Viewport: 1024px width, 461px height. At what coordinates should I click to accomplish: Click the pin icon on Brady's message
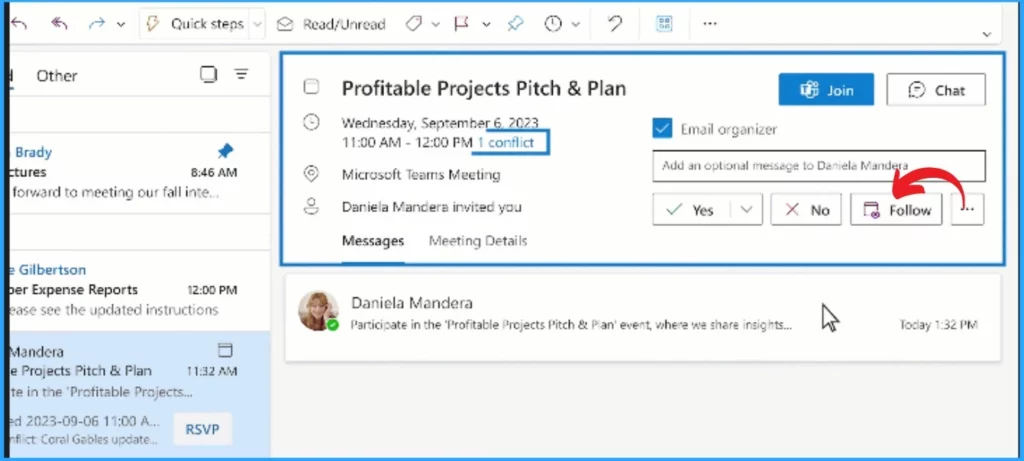(x=225, y=151)
